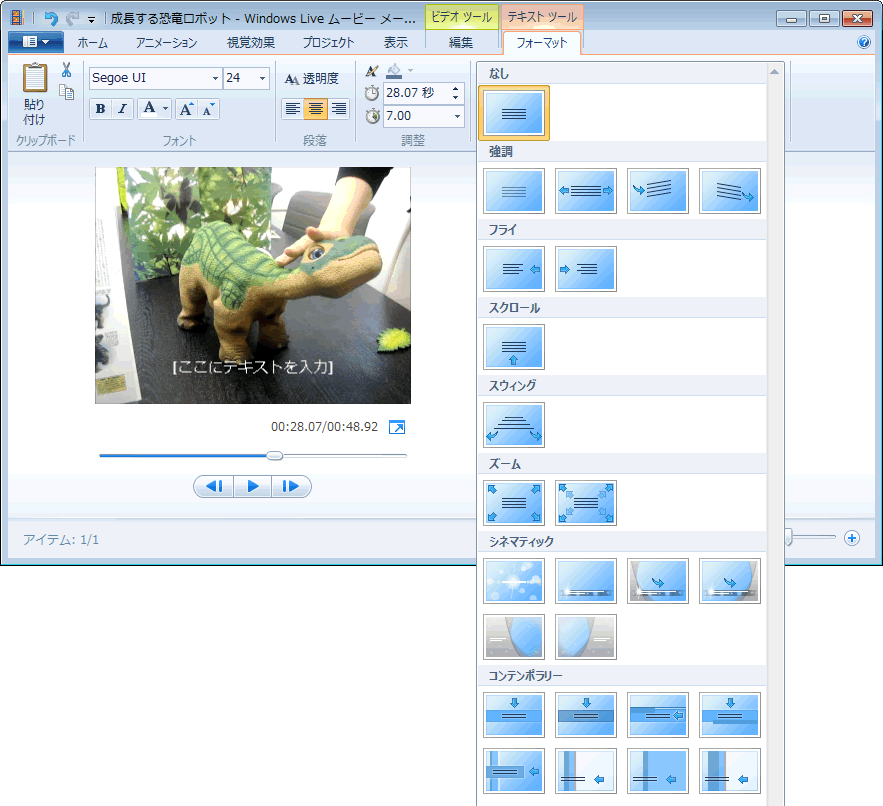Click the Undo arrow in title bar
The width and height of the screenshot is (883, 806).
tap(51, 18)
